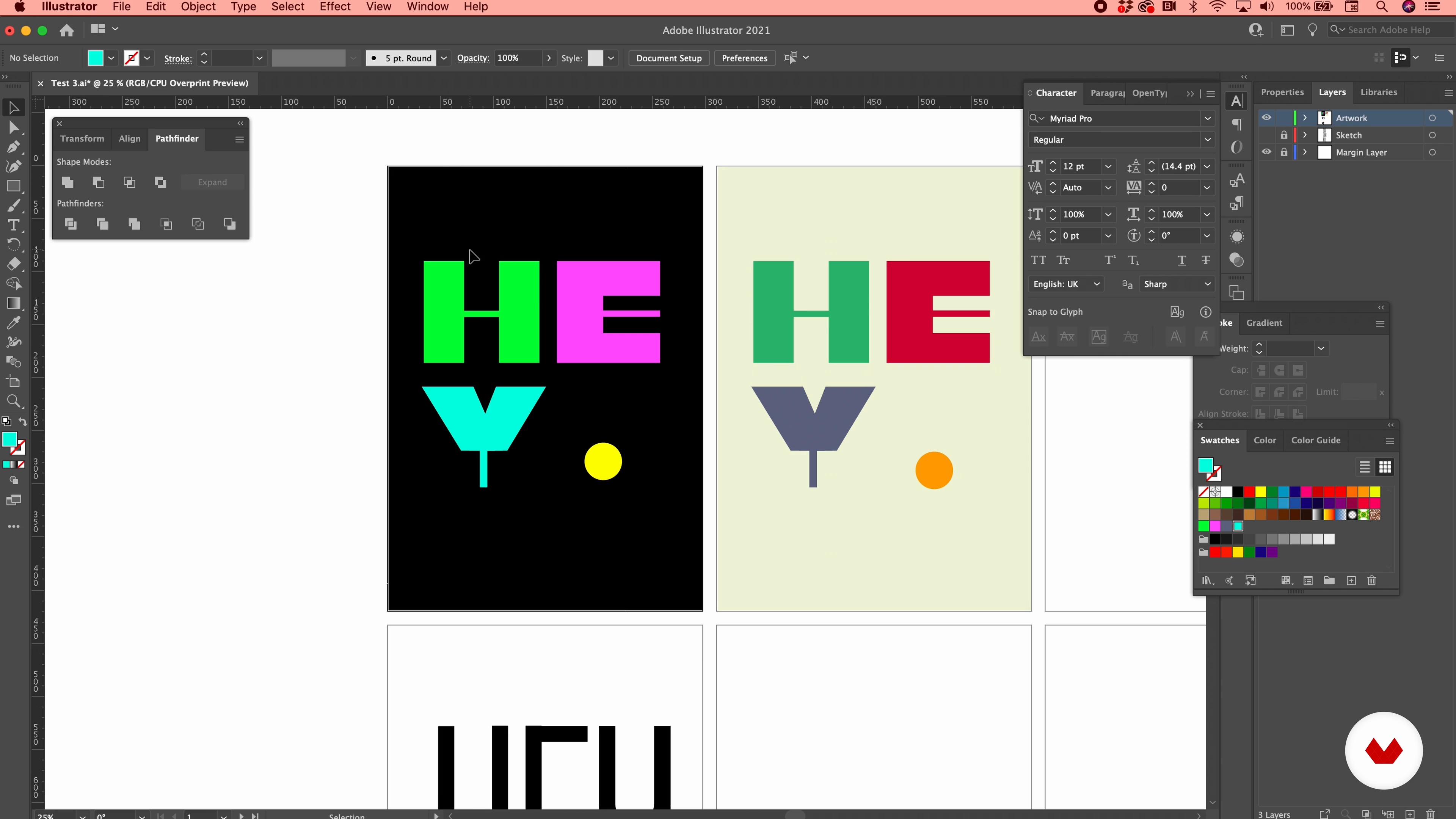Click the Document Setup button
This screenshot has height=819, width=1456.
coord(668,58)
